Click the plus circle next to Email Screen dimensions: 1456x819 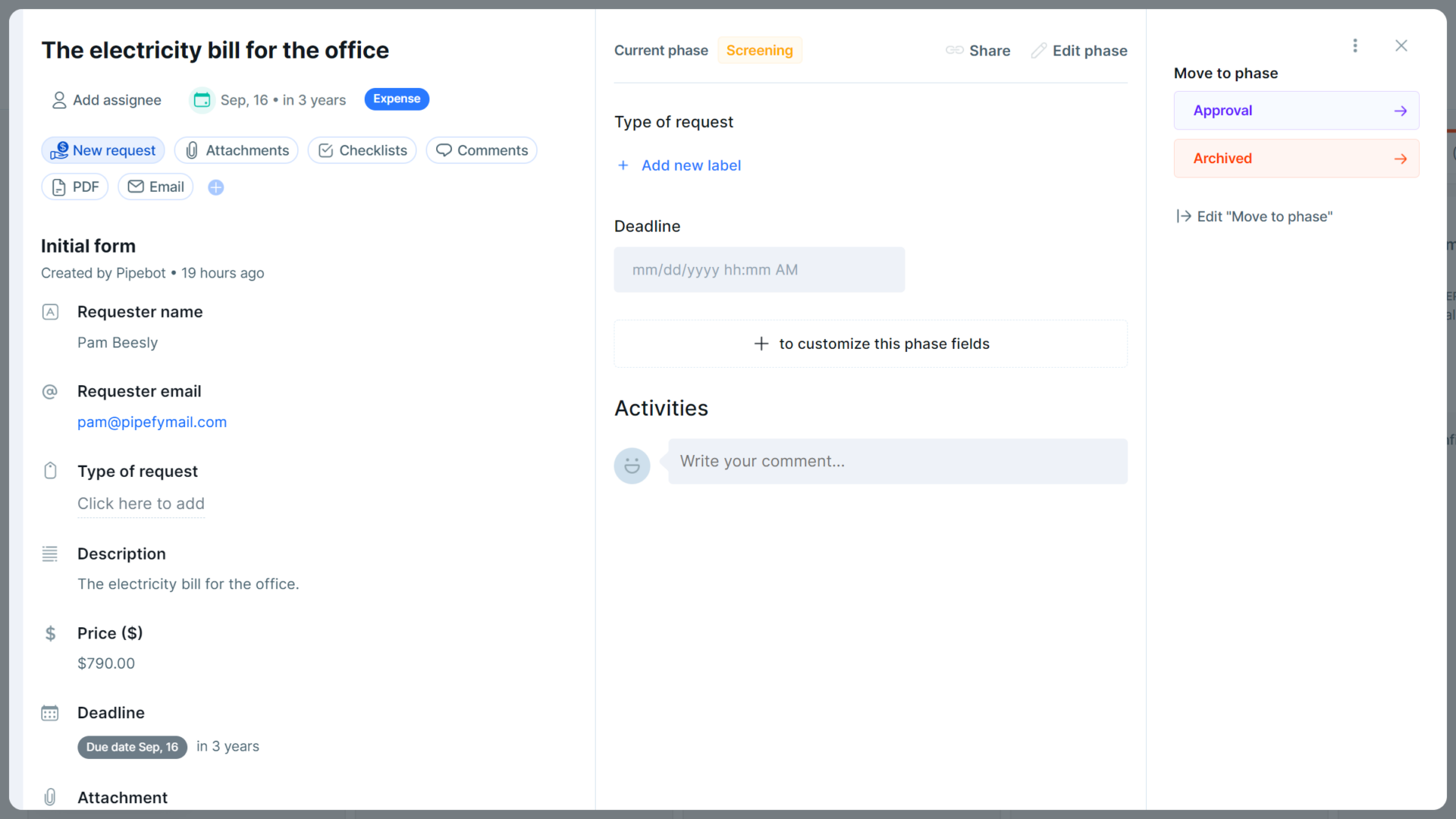[x=215, y=187]
